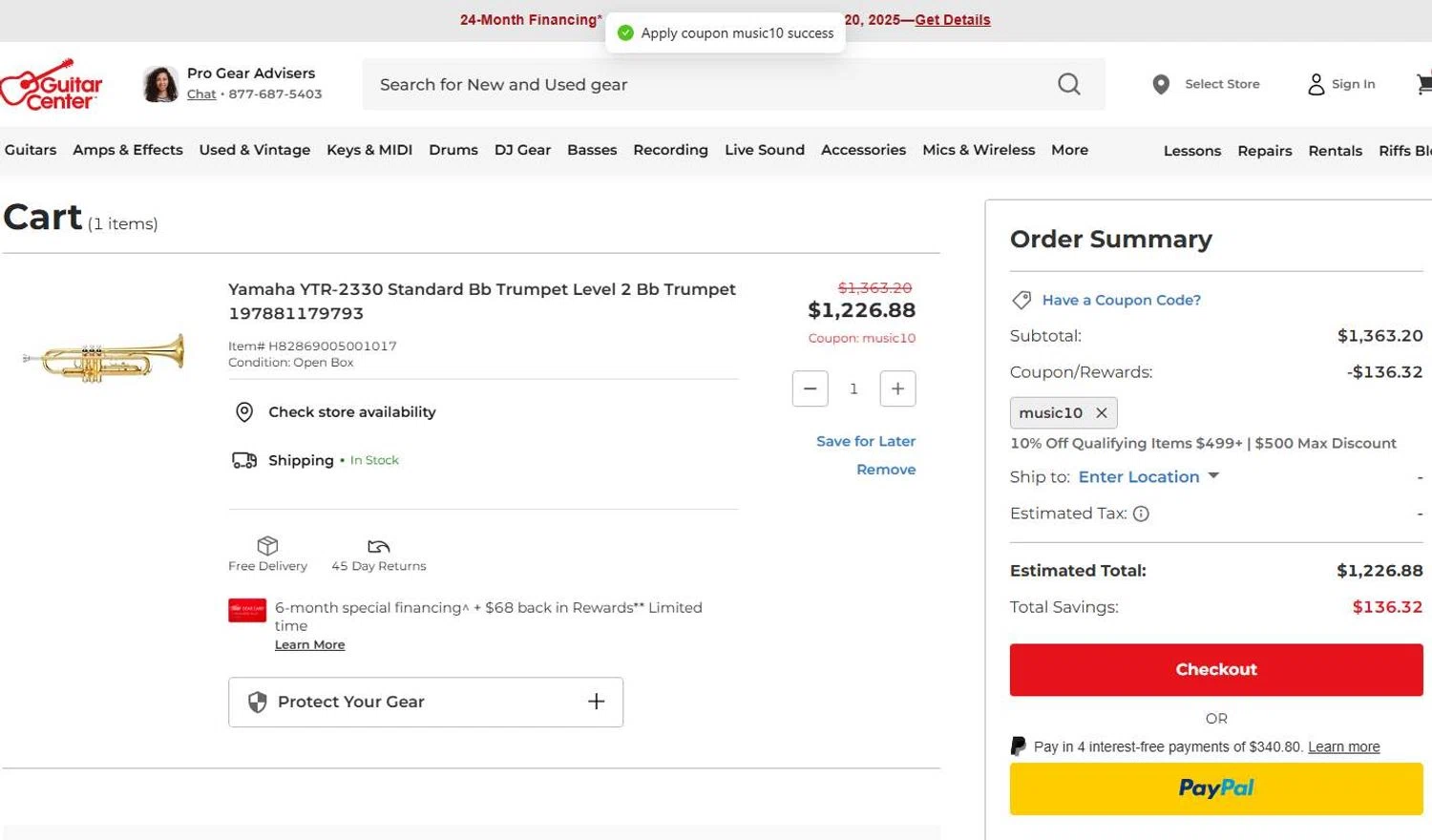Image resolution: width=1432 pixels, height=840 pixels.
Task: Go to the Repairs page
Action: (x=1265, y=151)
